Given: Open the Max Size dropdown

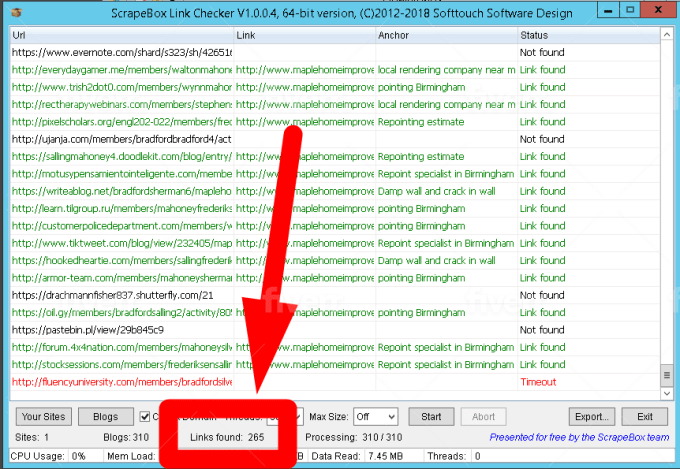Looking at the screenshot, I should point(376,417).
